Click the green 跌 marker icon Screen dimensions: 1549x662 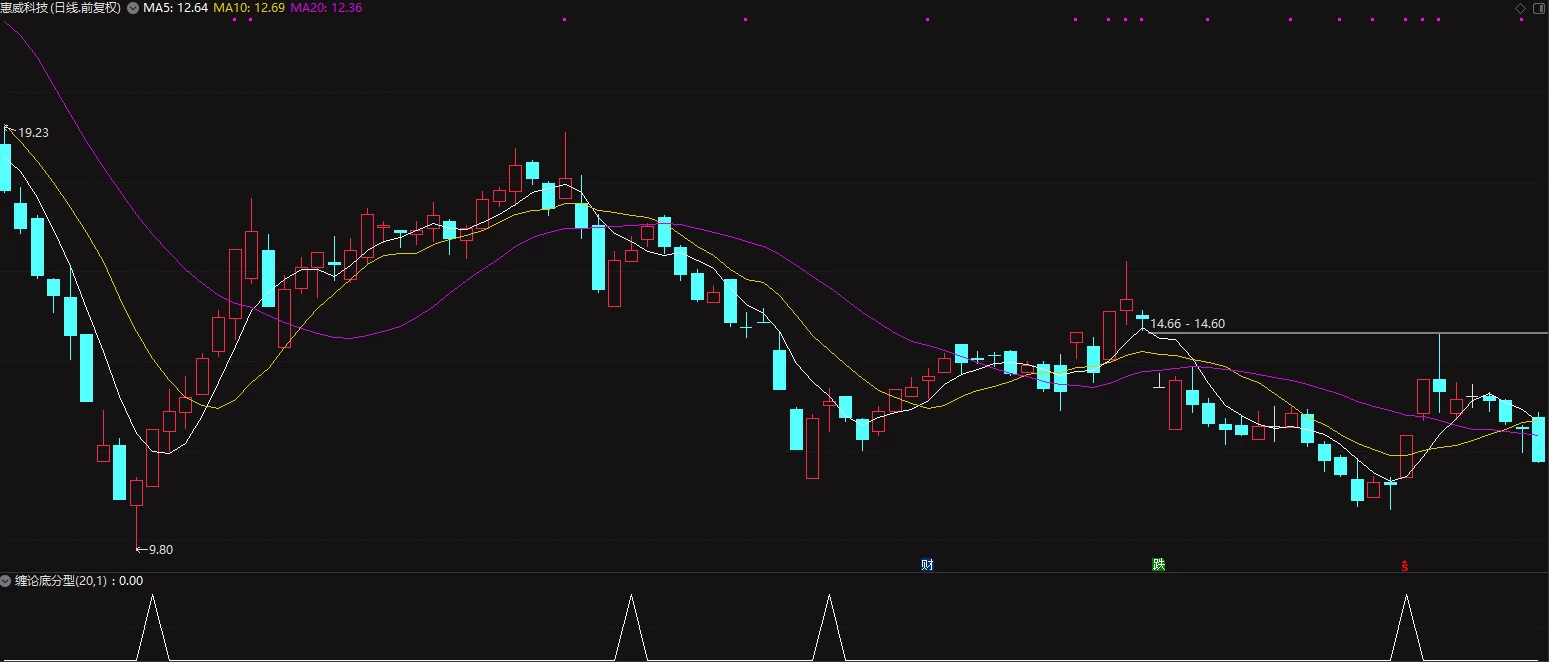pyautogui.click(x=1158, y=565)
